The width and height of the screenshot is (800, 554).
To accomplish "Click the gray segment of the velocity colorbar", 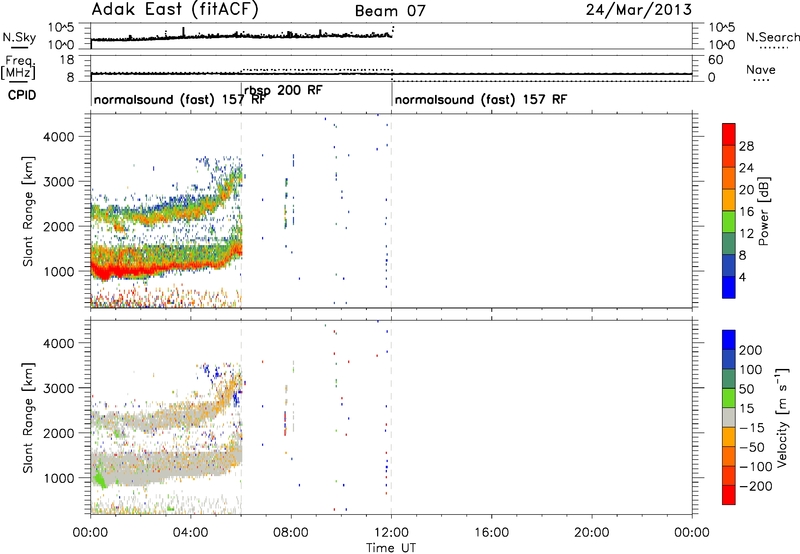I will [x=729, y=418].
